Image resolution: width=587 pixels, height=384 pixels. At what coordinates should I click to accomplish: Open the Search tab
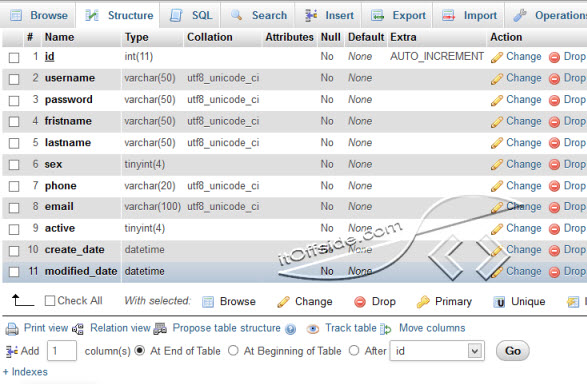coord(258,15)
